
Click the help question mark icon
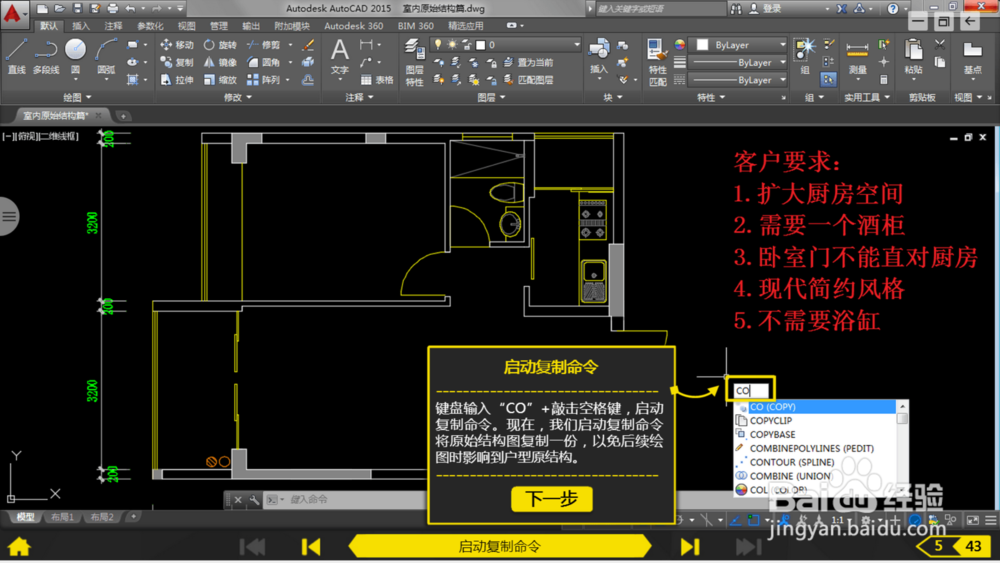893,8
